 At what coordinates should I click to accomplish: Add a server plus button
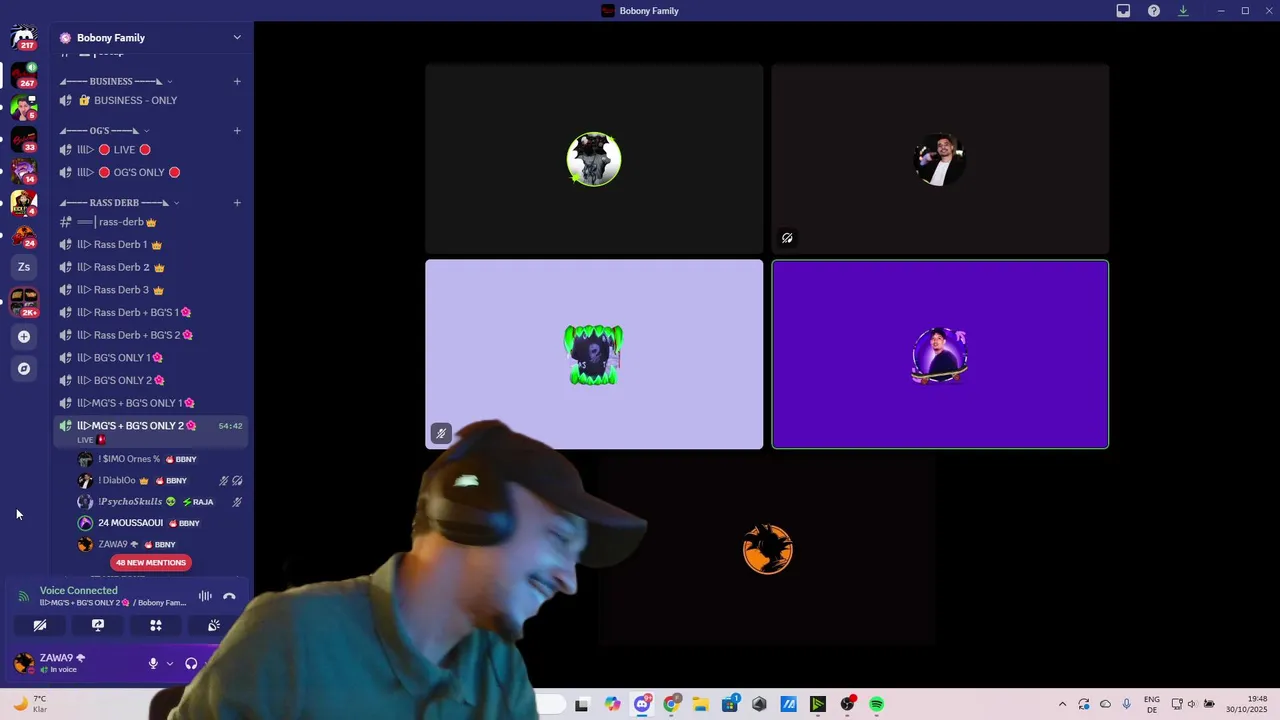pos(24,337)
